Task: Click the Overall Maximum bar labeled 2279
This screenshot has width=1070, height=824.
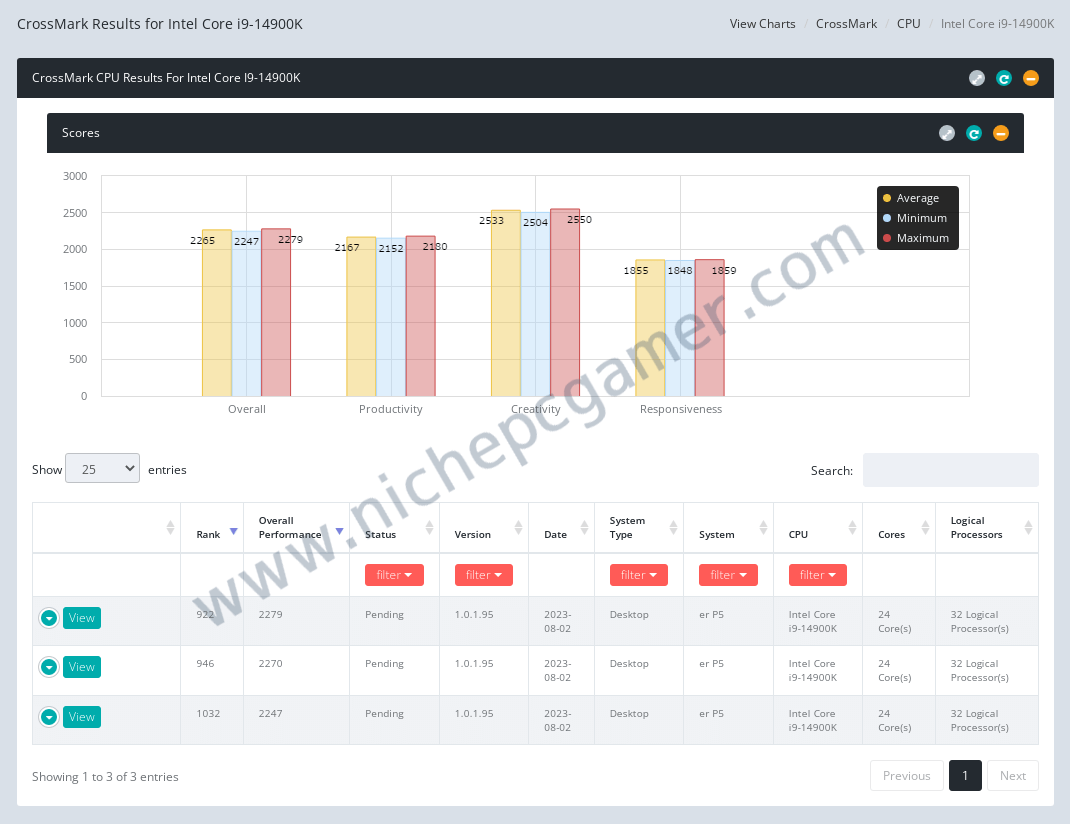Action: (x=276, y=312)
